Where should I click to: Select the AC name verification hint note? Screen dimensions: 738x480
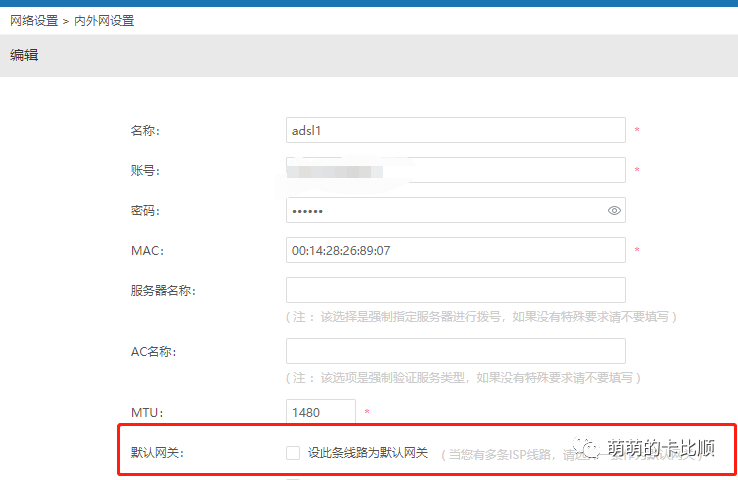(x=464, y=377)
